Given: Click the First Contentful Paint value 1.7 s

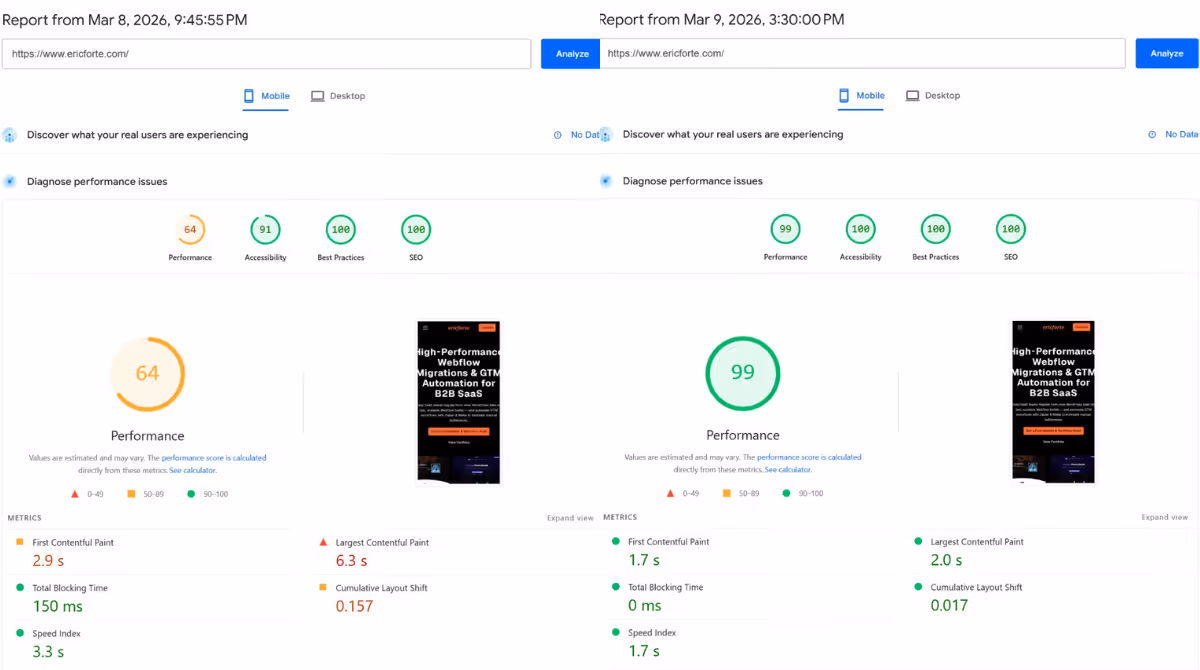Looking at the screenshot, I should (x=644, y=560).
